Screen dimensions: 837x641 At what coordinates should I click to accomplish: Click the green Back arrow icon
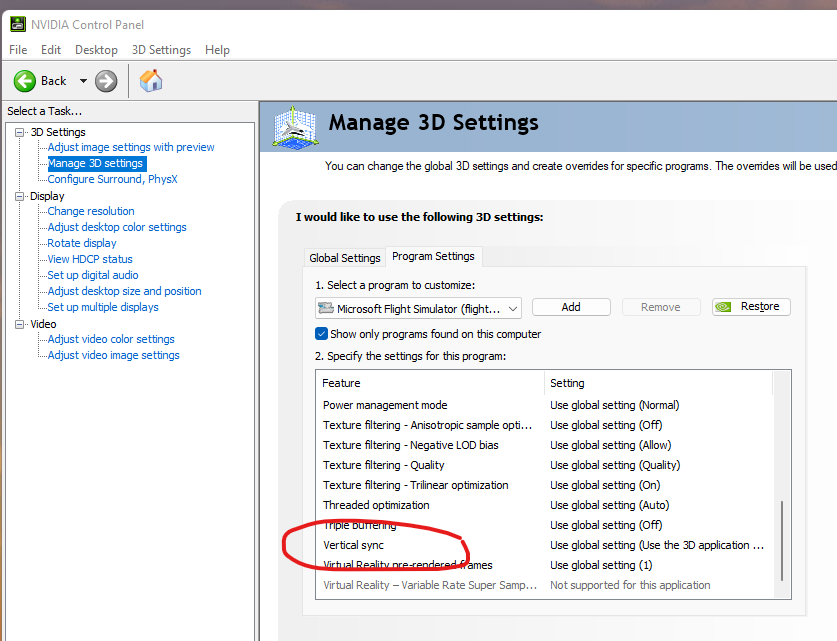25,81
